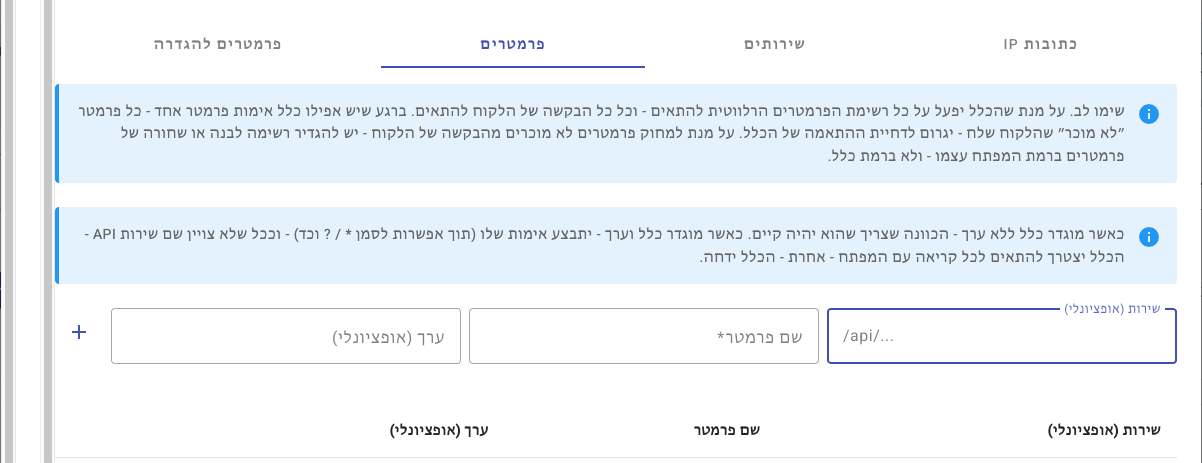1202x463 pixels.
Task: Open the שירותים tab
Action: pos(775,45)
